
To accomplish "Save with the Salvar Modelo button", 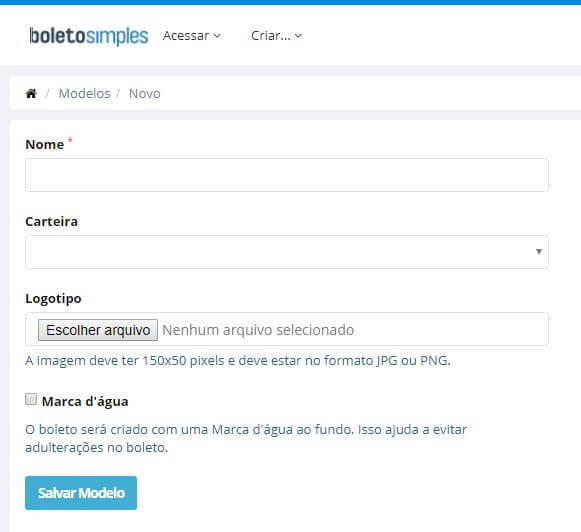I will [81, 493].
